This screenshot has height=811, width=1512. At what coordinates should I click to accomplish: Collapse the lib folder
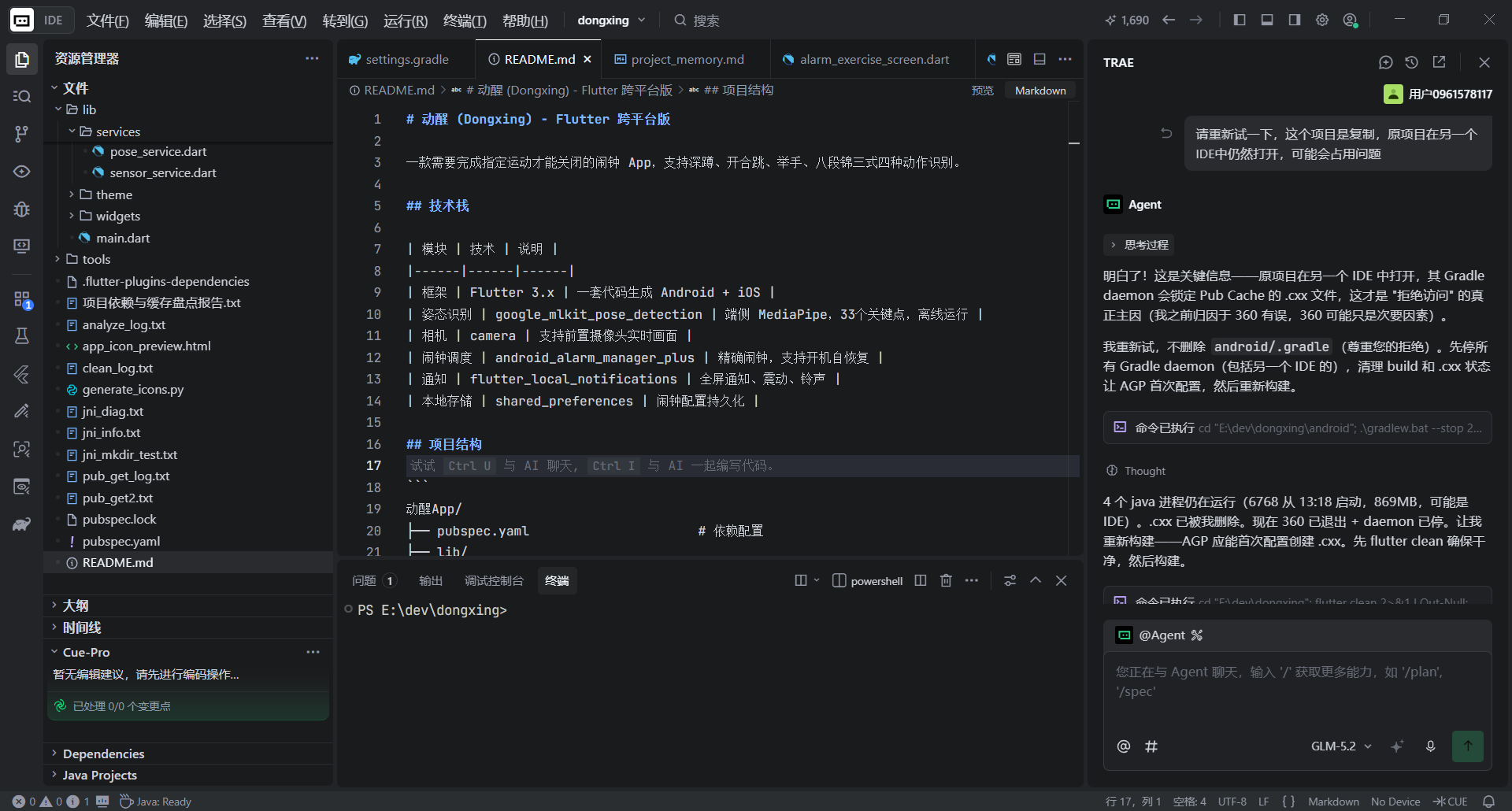click(58, 109)
